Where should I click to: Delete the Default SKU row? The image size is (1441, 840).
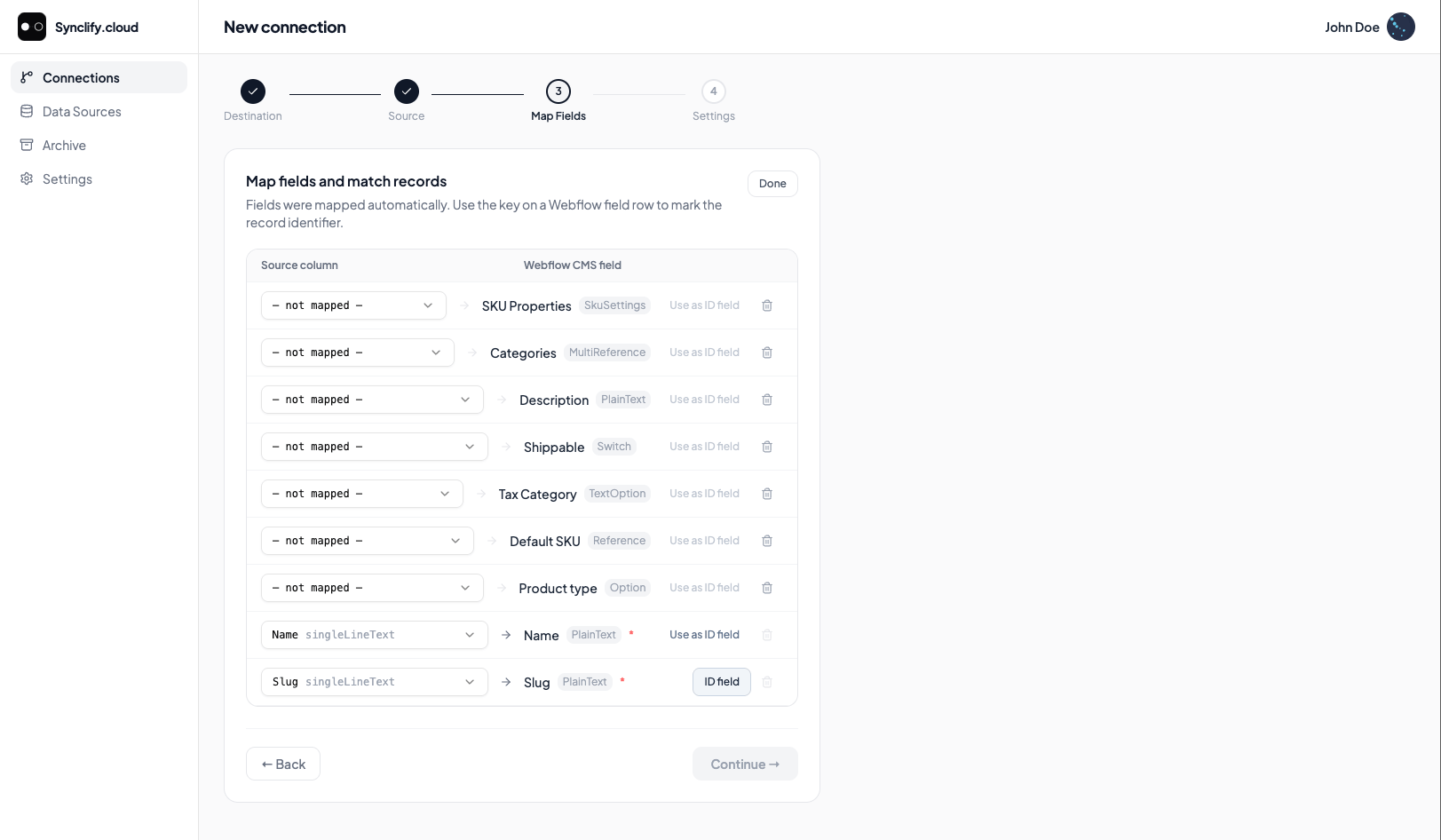coord(767,541)
